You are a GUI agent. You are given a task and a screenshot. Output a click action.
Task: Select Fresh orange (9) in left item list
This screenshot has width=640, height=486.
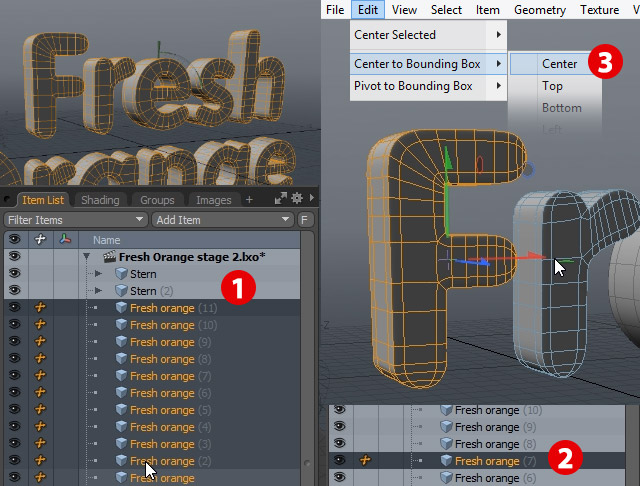point(171,342)
